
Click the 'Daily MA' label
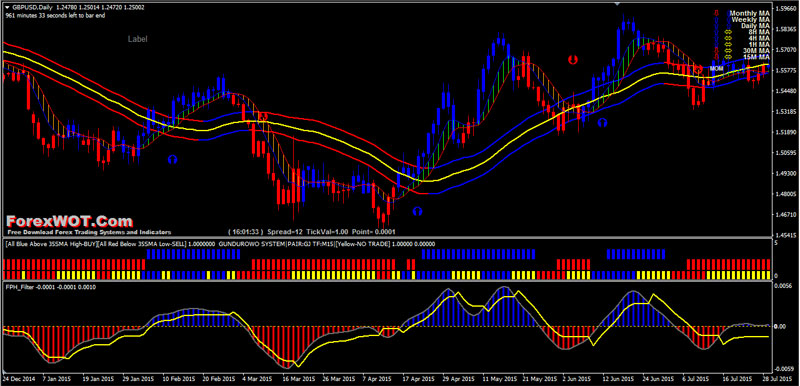756,25
